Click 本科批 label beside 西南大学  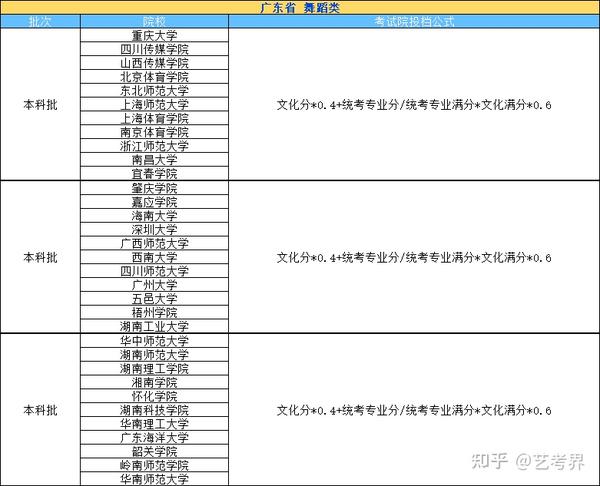[40, 257]
